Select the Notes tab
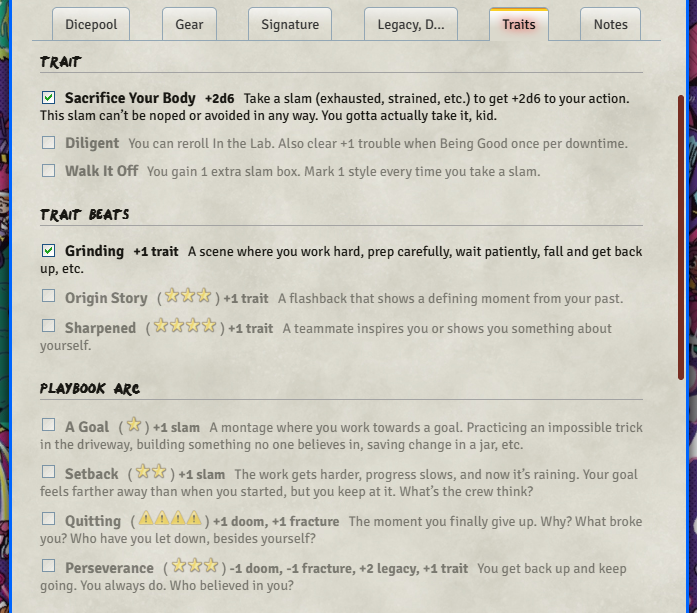 coord(610,24)
